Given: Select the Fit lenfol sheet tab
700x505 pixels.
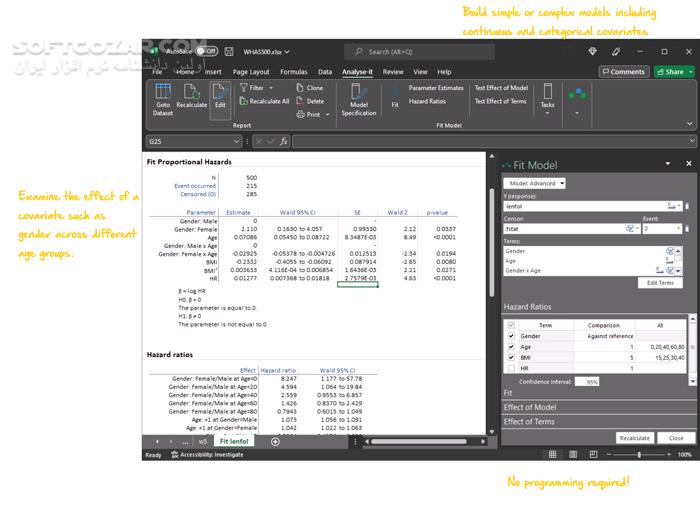Looking at the screenshot, I should click(234, 441).
